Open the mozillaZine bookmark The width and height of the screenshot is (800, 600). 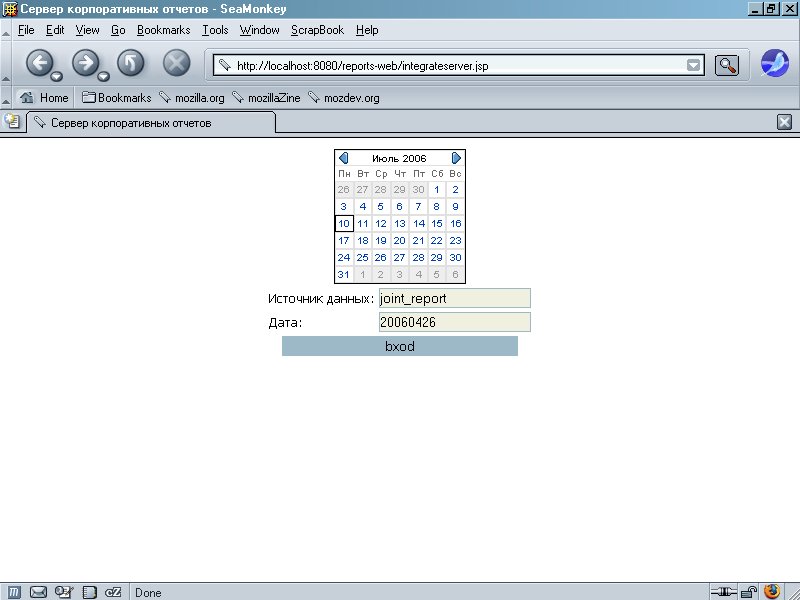266,97
